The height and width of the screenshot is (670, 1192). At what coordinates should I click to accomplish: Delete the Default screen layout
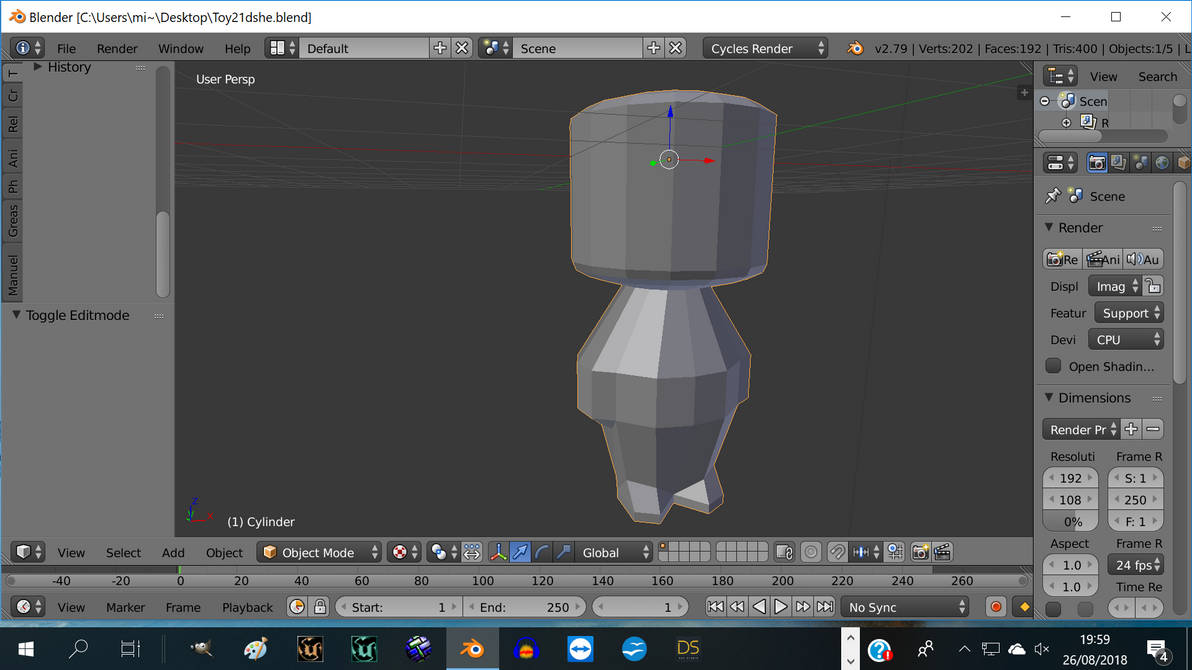click(461, 48)
